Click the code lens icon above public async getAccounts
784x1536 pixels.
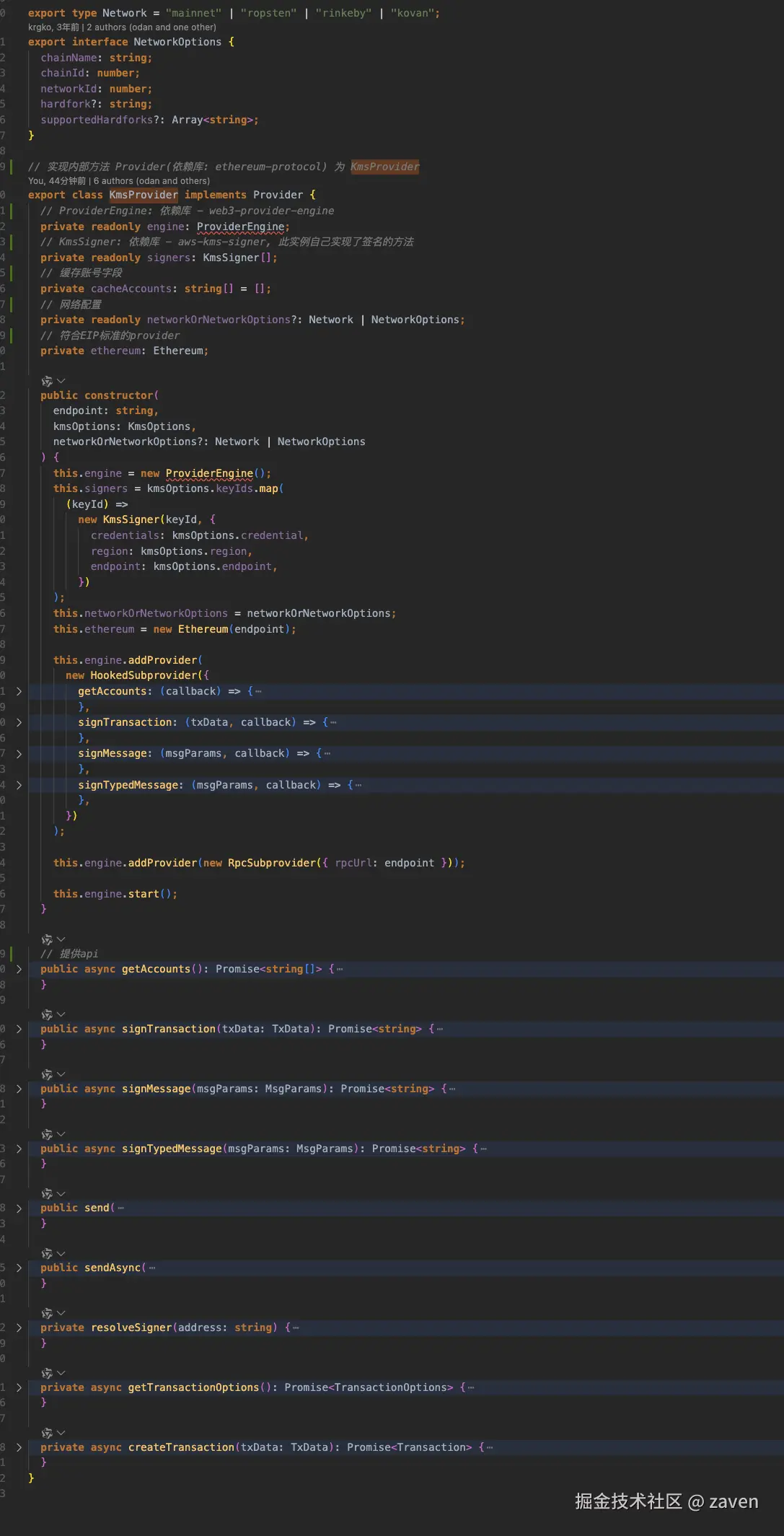[47, 939]
